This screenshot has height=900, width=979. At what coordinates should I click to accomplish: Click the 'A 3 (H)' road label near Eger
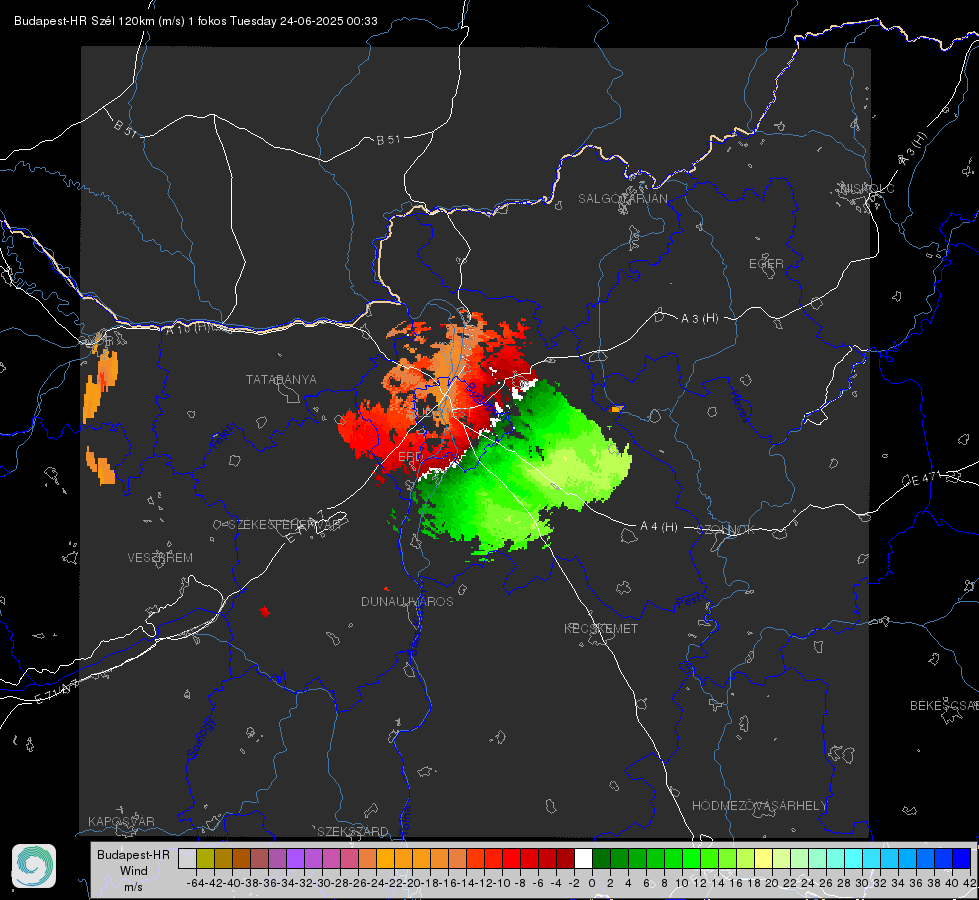pyautogui.click(x=699, y=319)
